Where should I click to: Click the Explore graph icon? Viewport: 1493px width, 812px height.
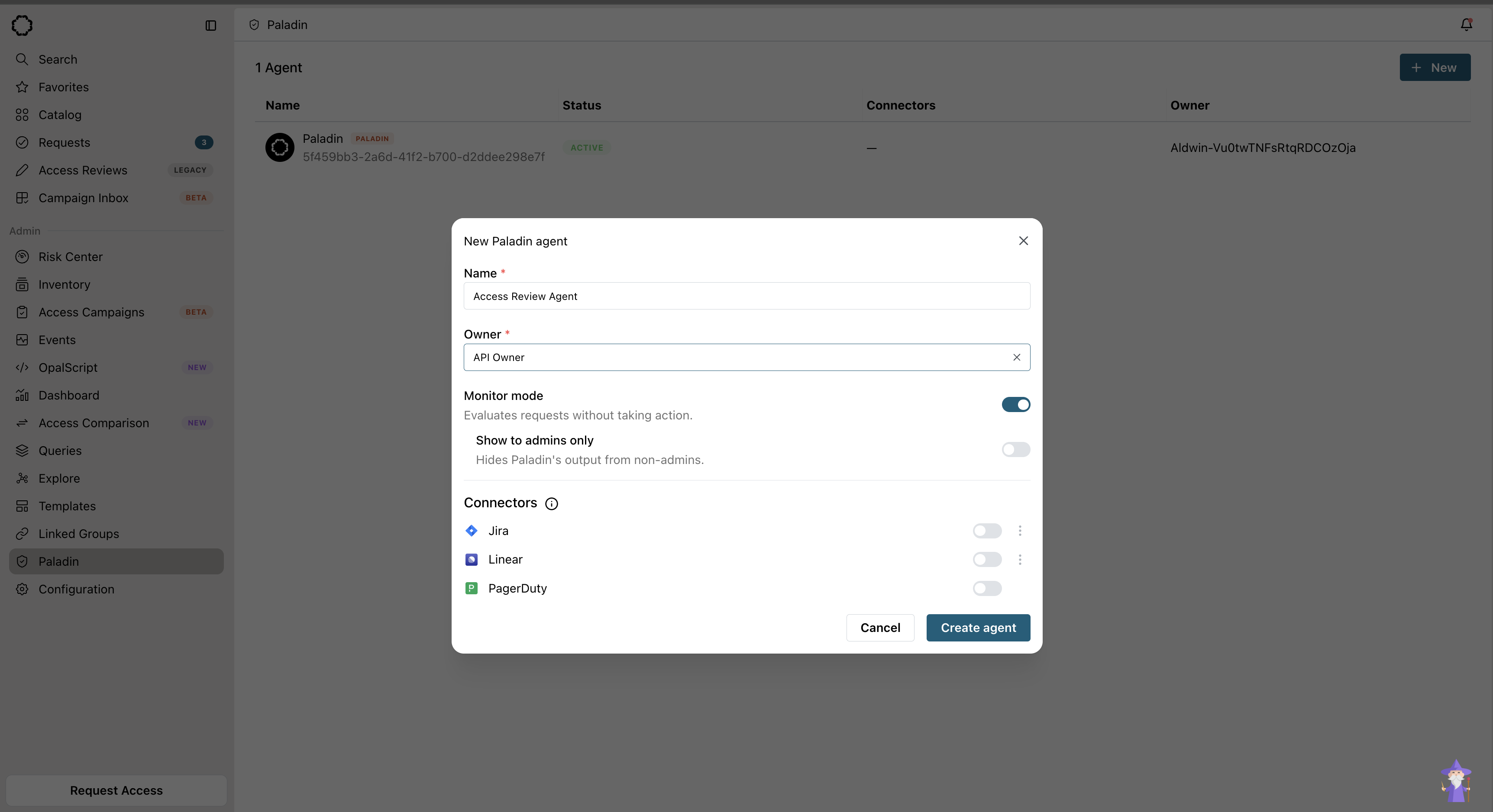pos(22,478)
